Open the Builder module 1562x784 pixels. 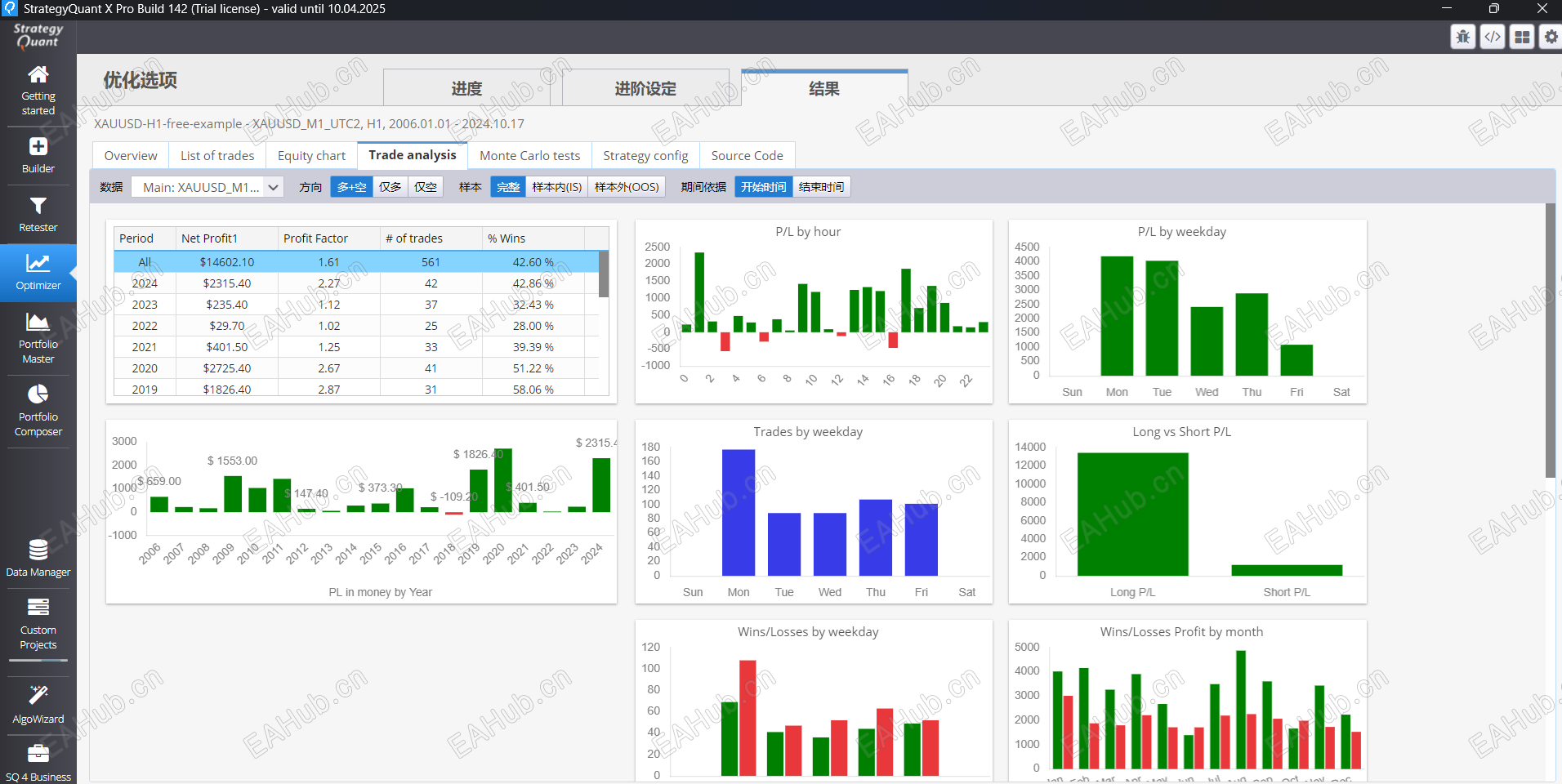tap(38, 156)
